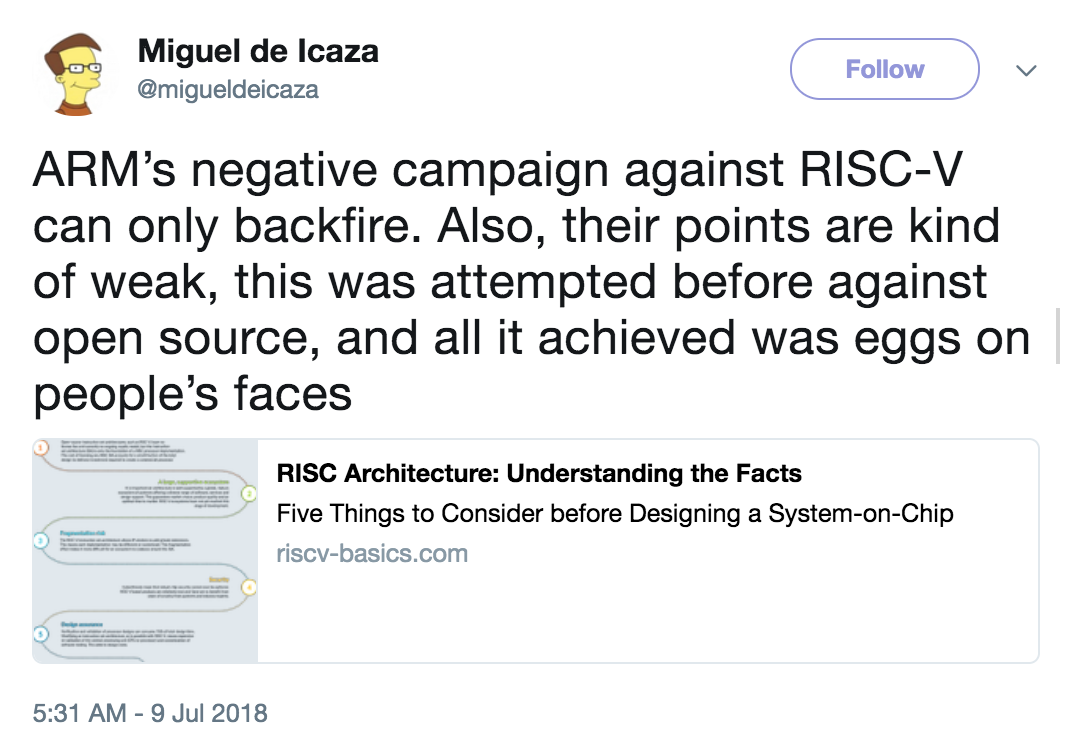Click the light blue number 3 circle
The image size is (1088, 742).
pyautogui.click(x=40, y=541)
